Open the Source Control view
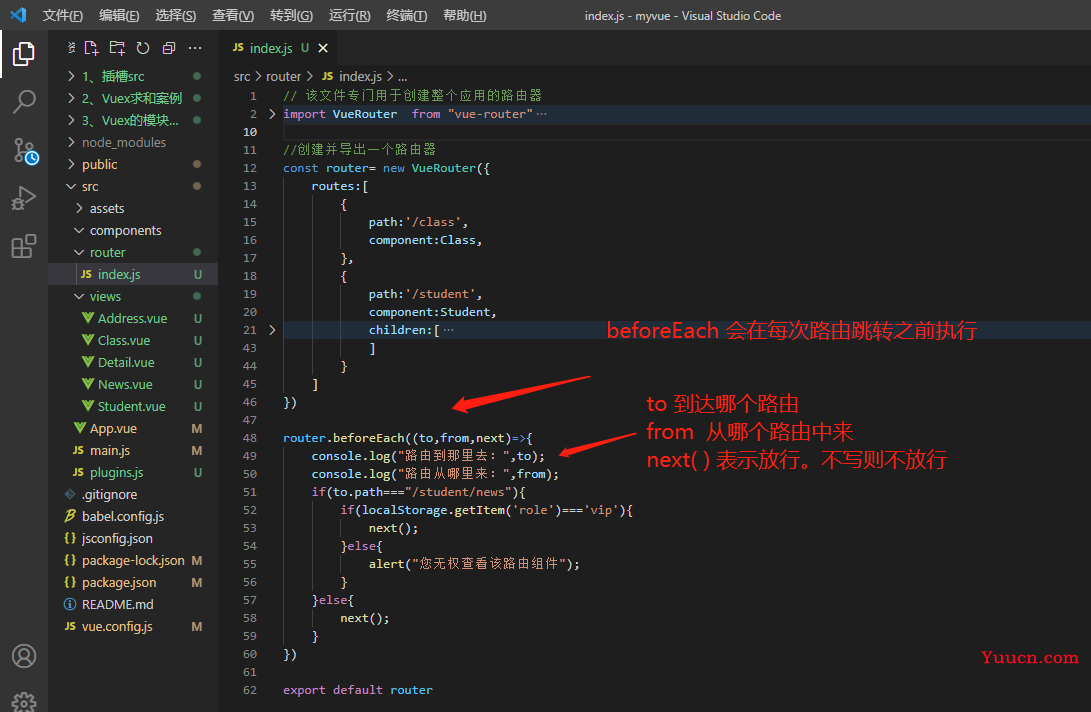Viewport: 1091px width, 712px height. 25,150
